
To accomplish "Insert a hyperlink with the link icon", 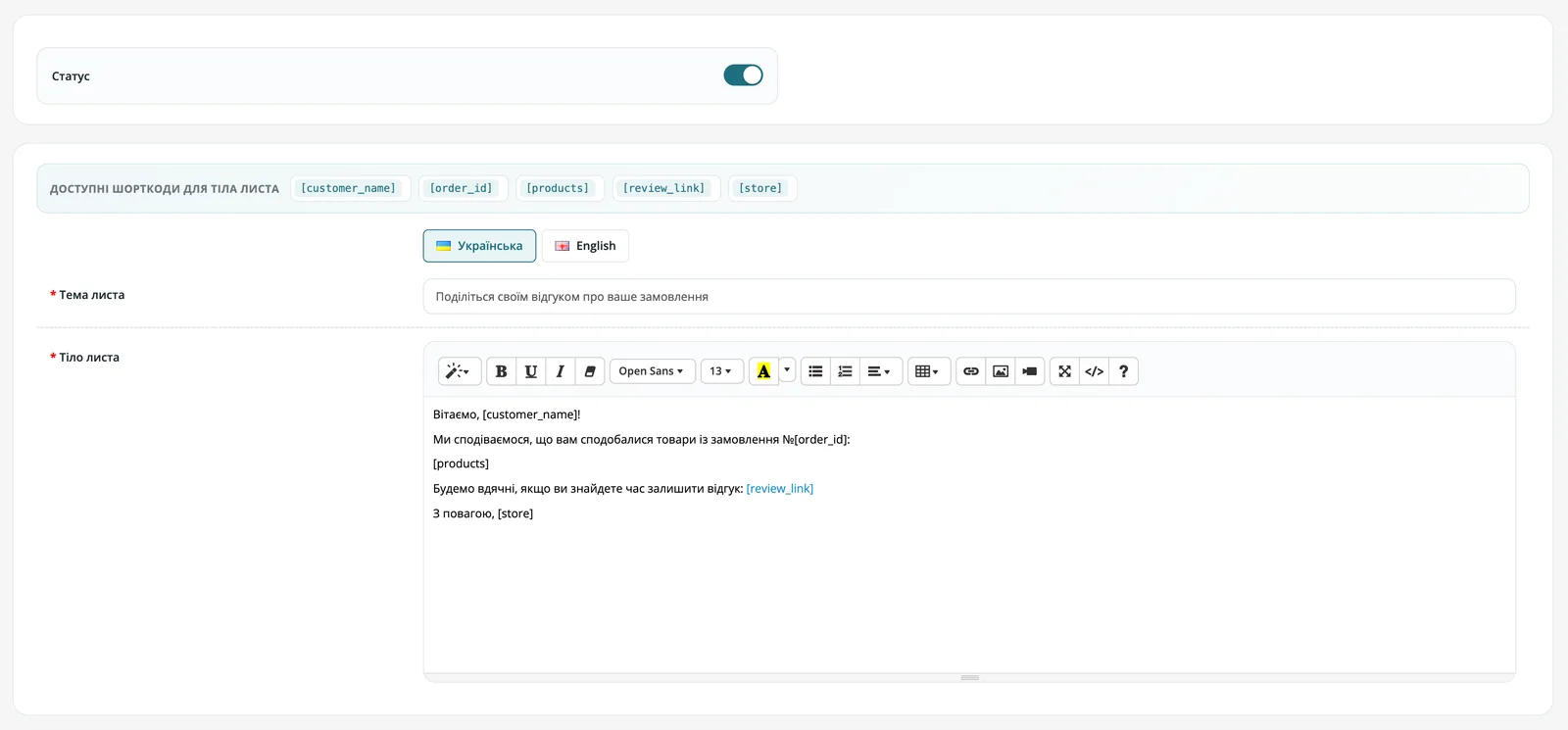I will [x=970, y=371].
